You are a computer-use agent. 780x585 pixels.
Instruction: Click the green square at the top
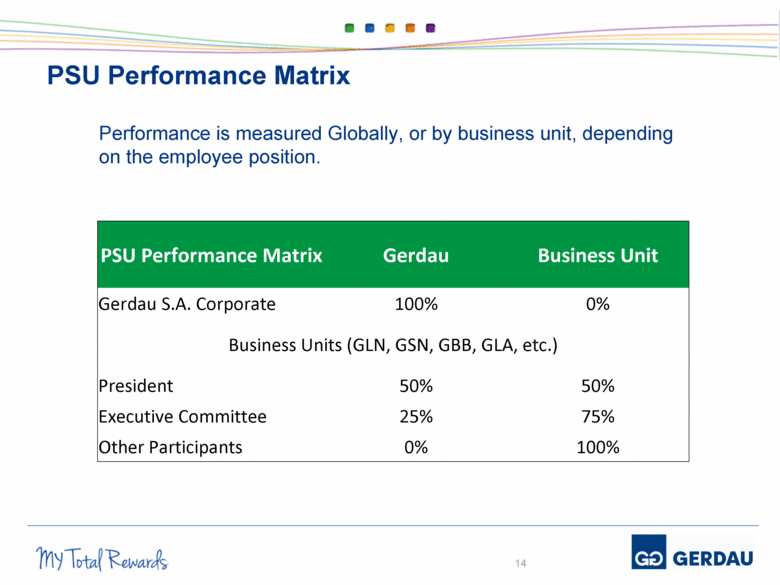pos(349,28)
